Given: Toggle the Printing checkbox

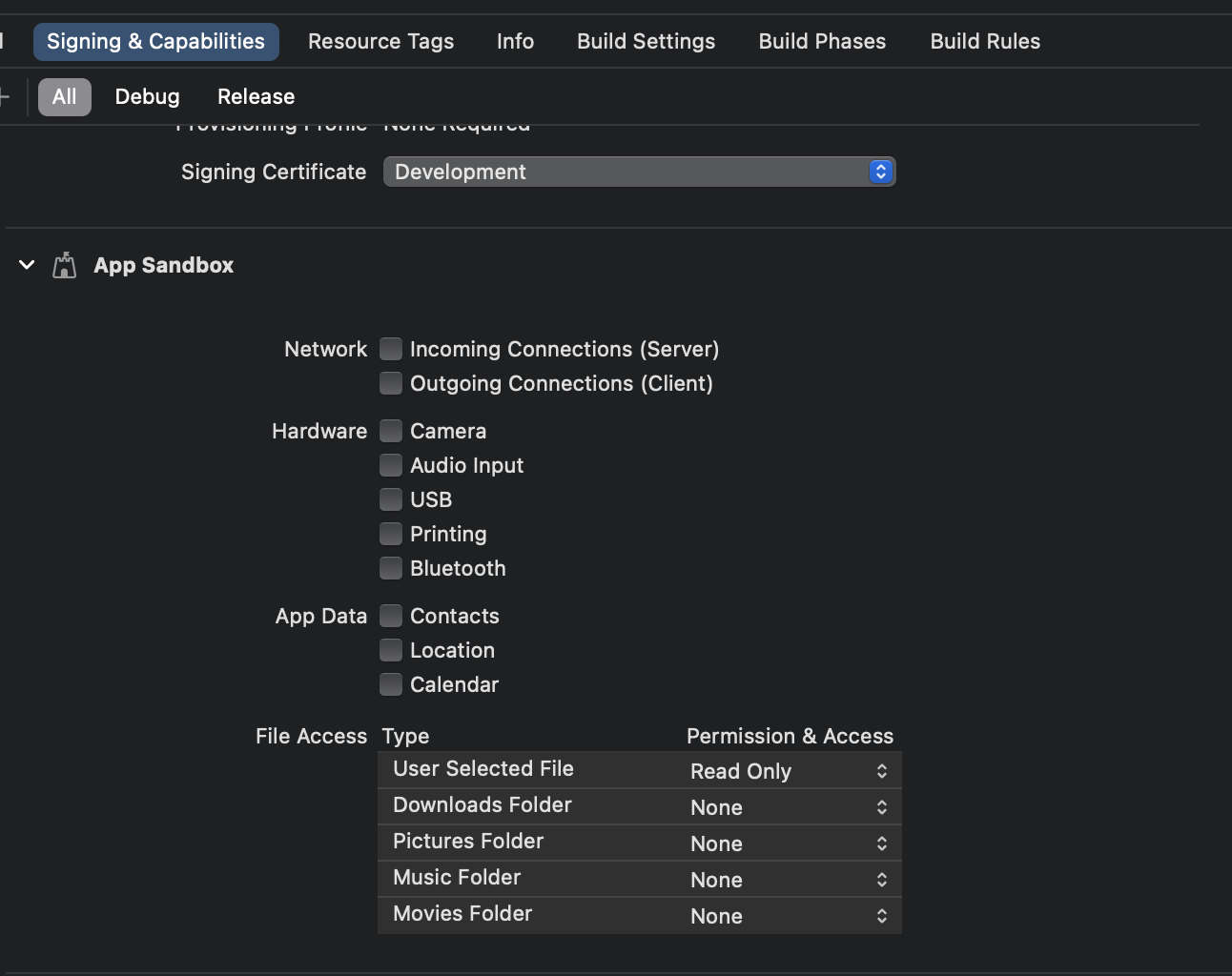Looking at the screenshot, I should pos(391,534).
